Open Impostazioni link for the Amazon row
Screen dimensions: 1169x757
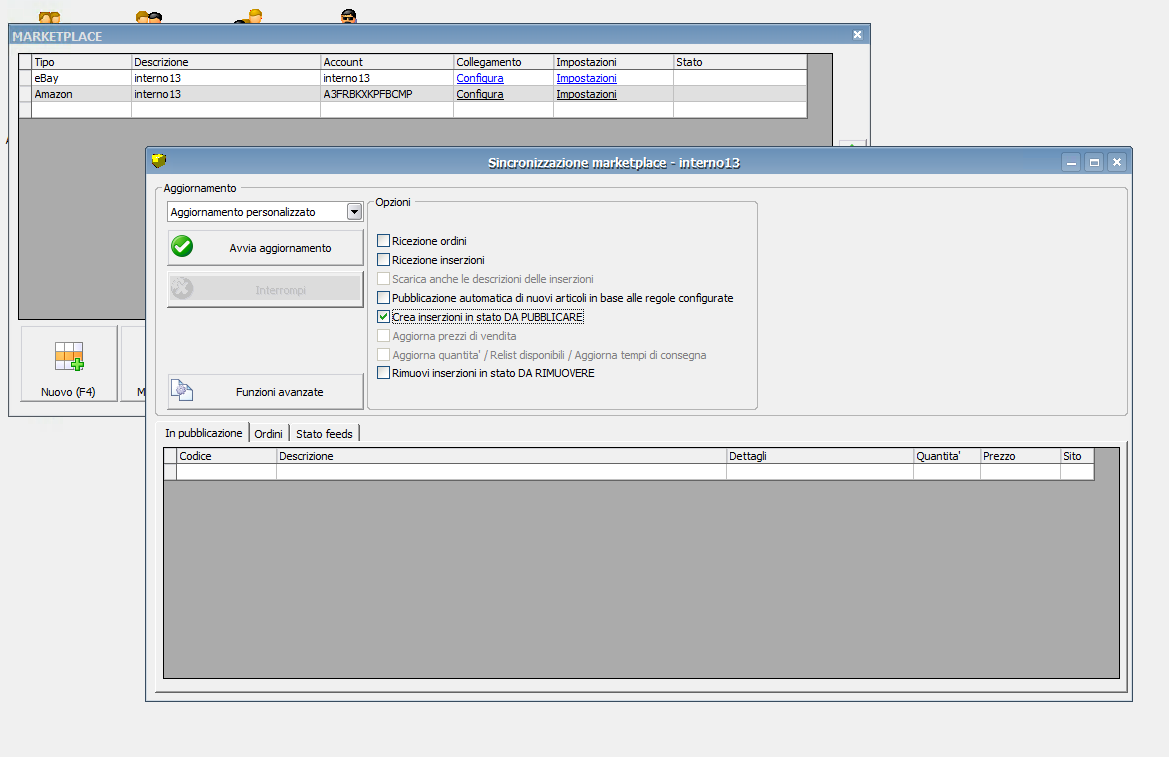[x=587, y=95]
